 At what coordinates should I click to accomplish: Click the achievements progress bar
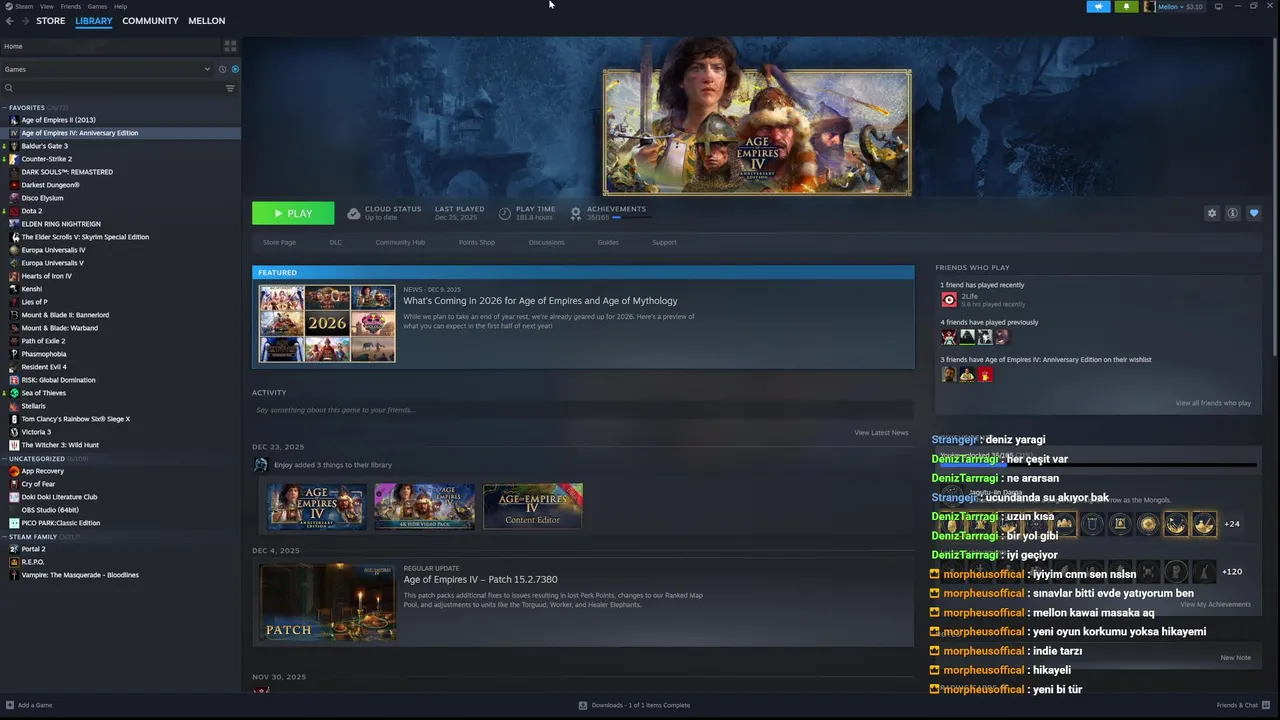pyautogui.click(x=630, y=217)
